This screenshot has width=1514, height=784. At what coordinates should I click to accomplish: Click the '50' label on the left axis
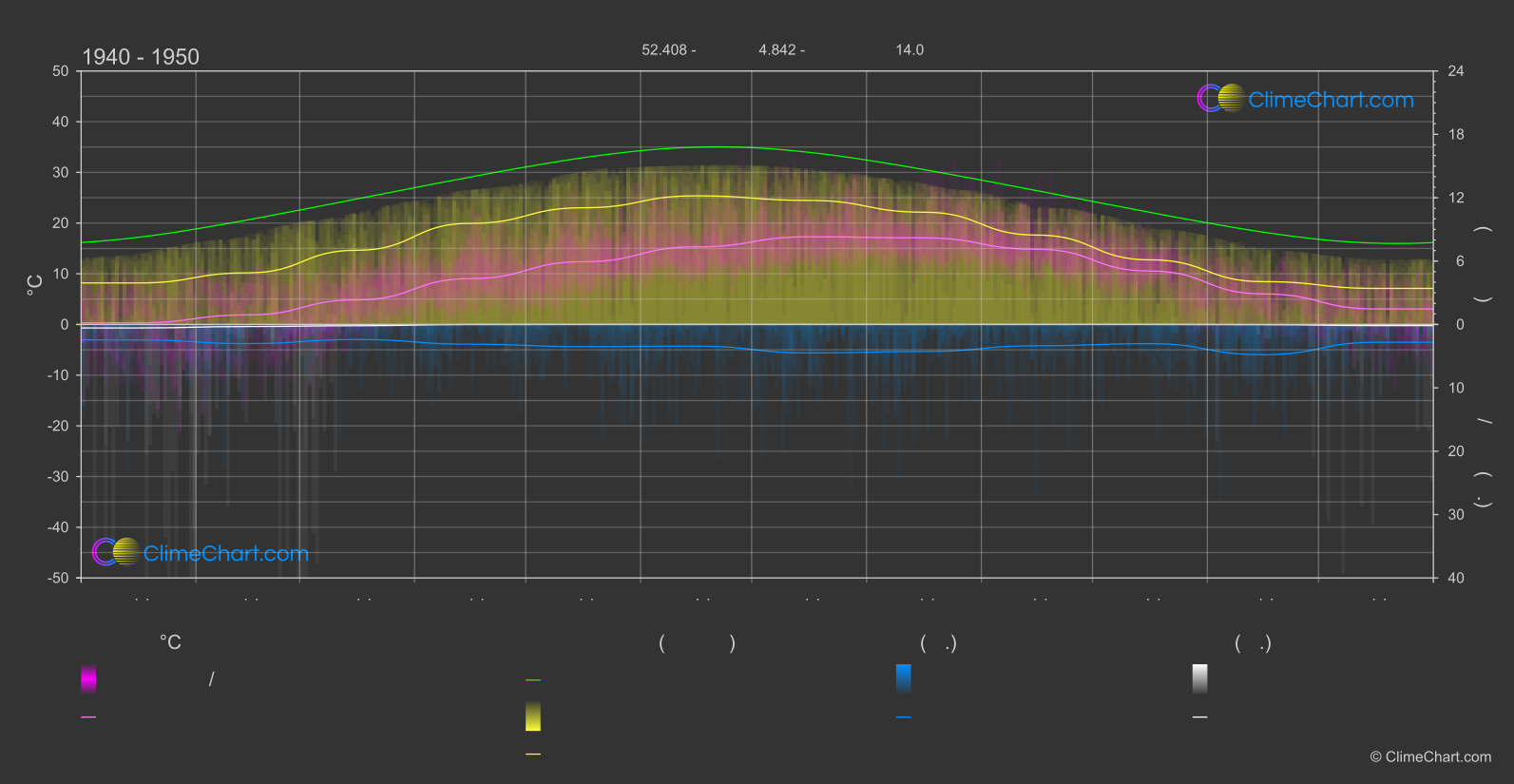pyautogui.click(x=61, y=71)
